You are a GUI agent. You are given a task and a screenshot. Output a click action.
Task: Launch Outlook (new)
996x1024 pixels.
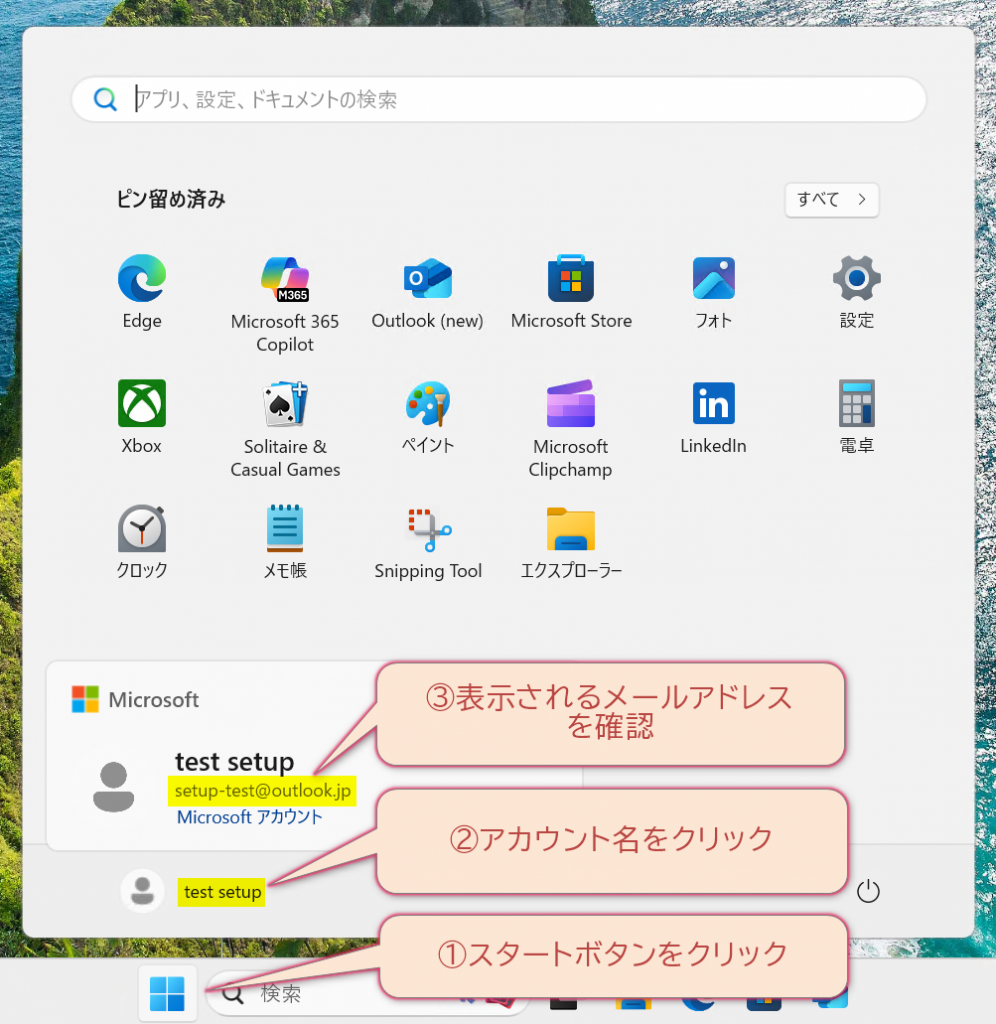pos(427,279)
